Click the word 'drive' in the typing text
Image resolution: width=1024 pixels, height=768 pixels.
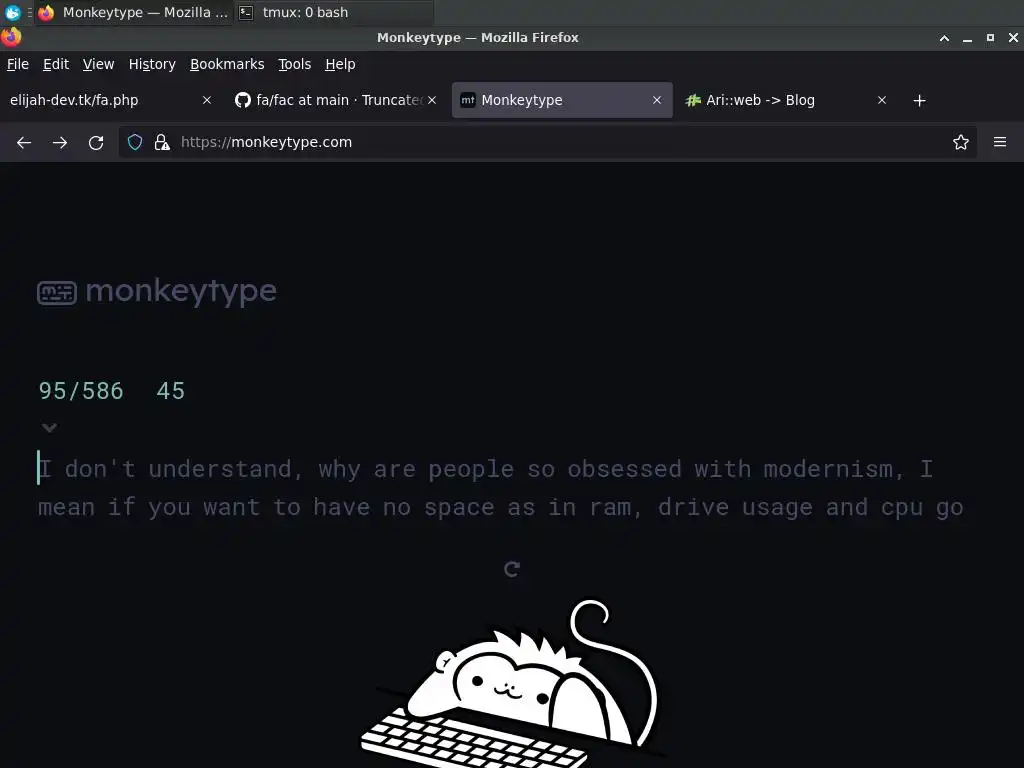coord(693,507)
